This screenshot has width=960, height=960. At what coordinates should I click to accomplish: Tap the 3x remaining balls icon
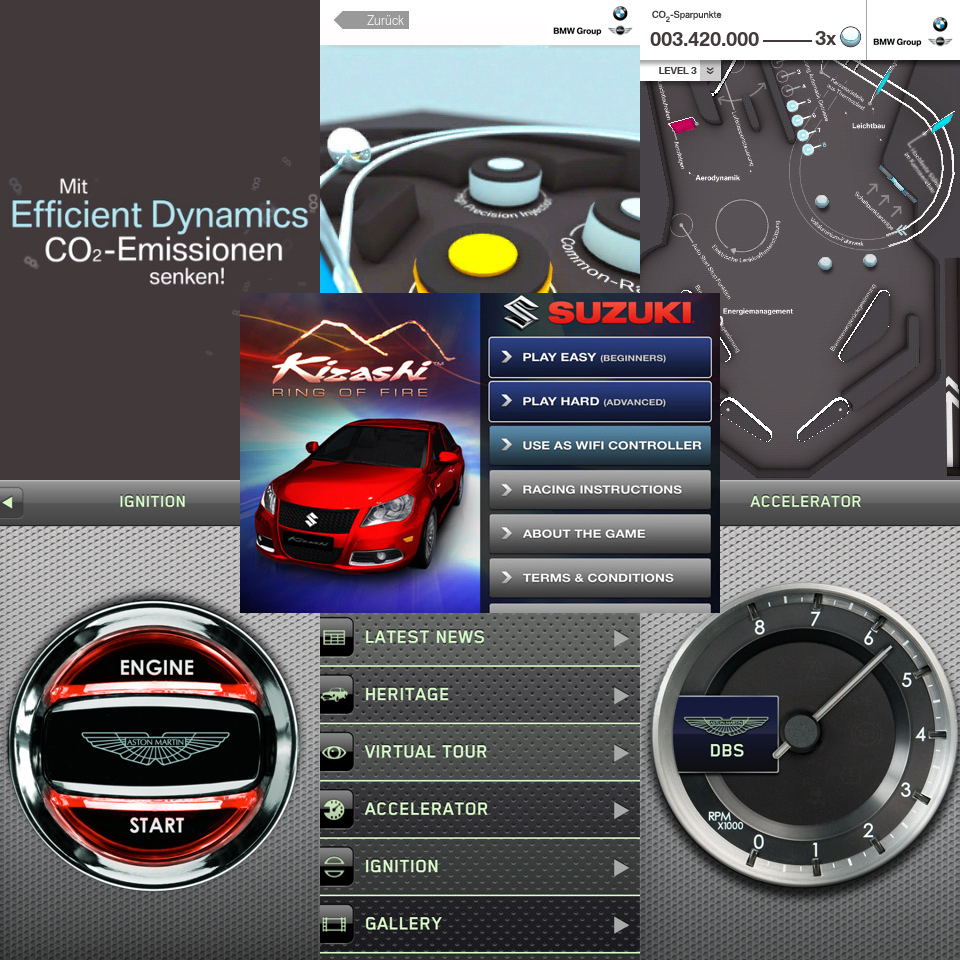point(850,37)
